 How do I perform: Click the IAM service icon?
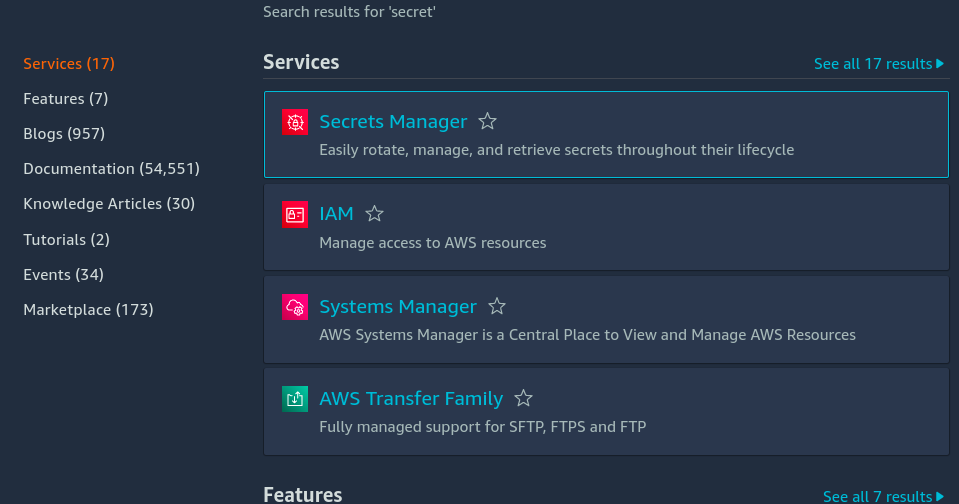[294, 214]
